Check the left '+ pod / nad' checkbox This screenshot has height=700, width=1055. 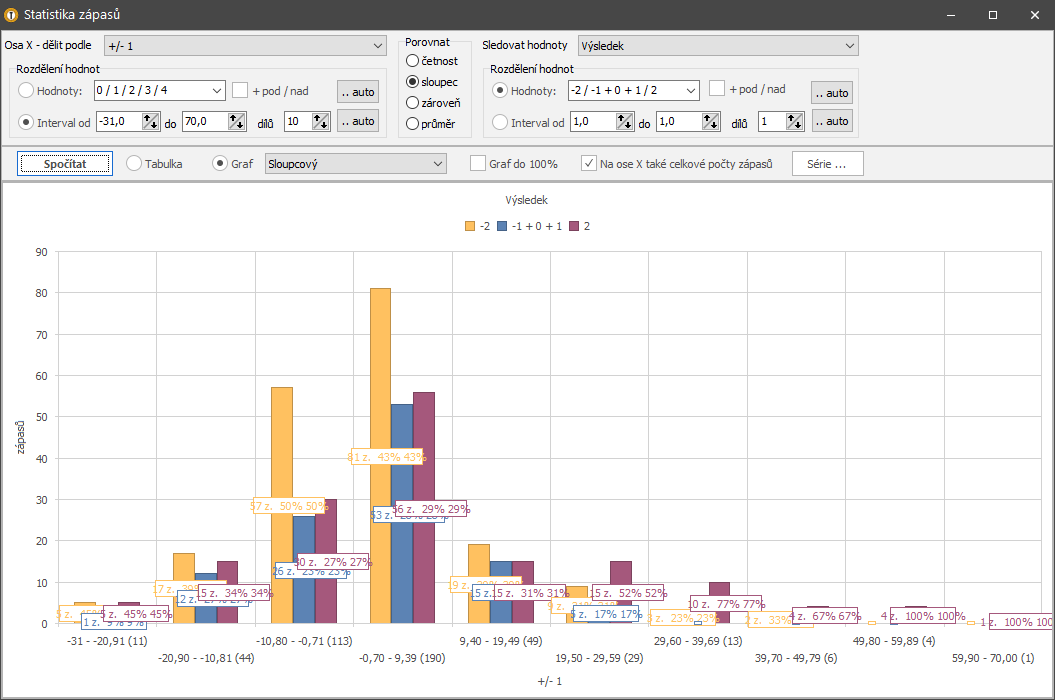tap(240, 90)
